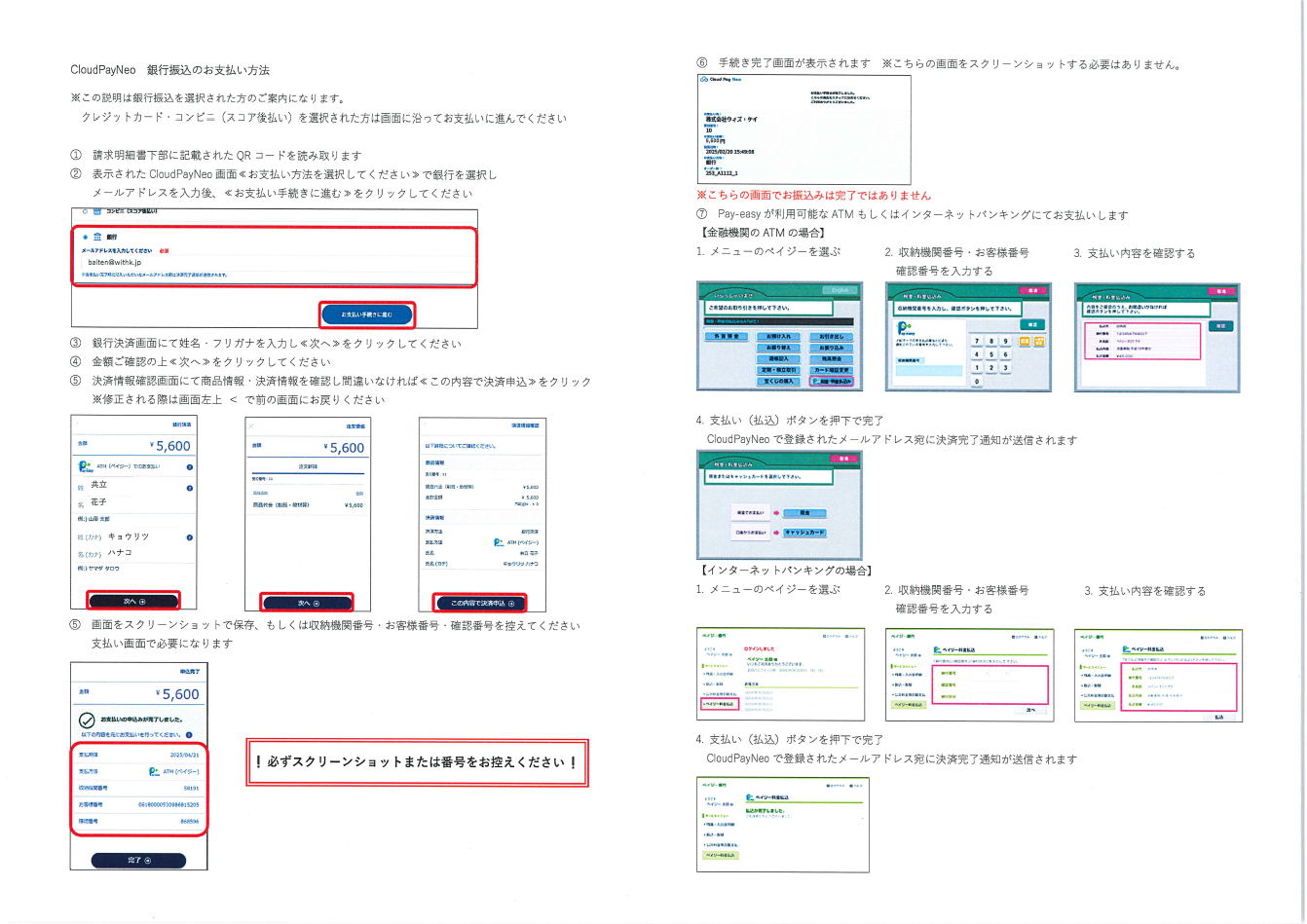This screenshot has height=924, width=1307.
Task: Click the 現金 button on ATM screen
Action: point(804,513)
